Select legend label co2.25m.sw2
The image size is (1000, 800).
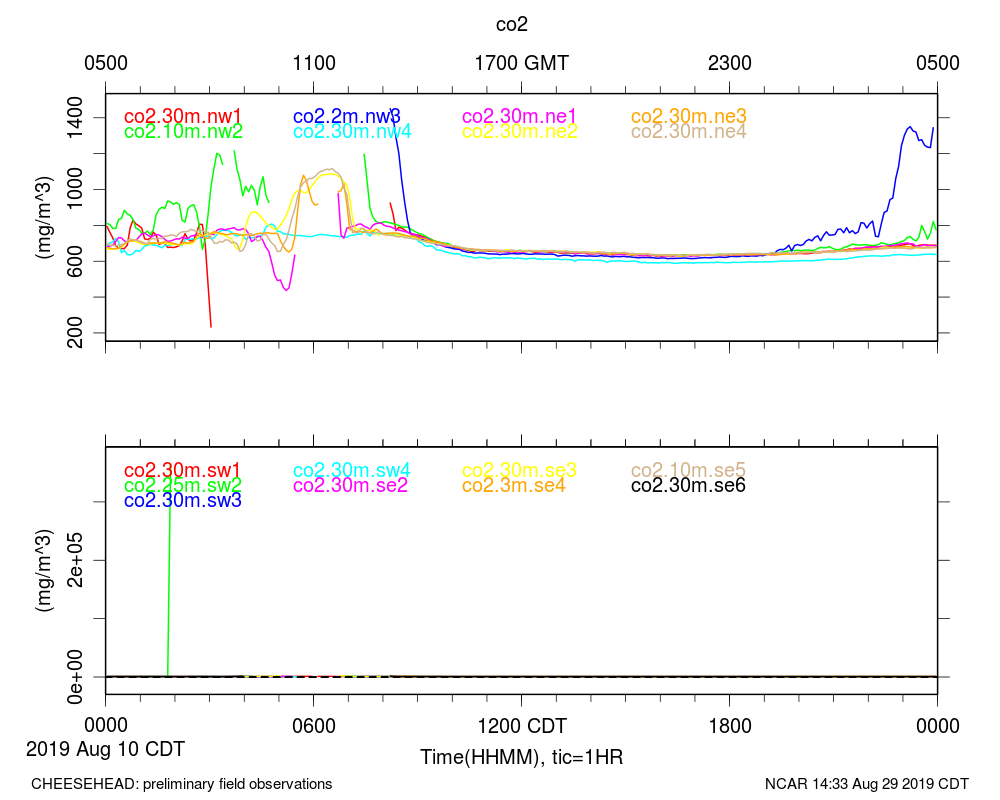[x=183, y=485]
